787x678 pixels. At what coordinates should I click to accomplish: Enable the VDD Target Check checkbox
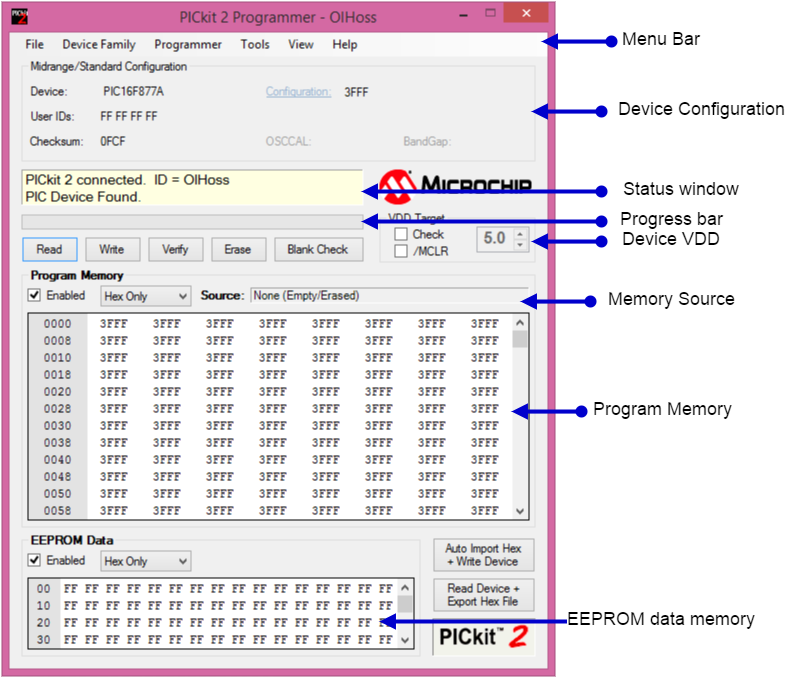click(x=401, y=234)
